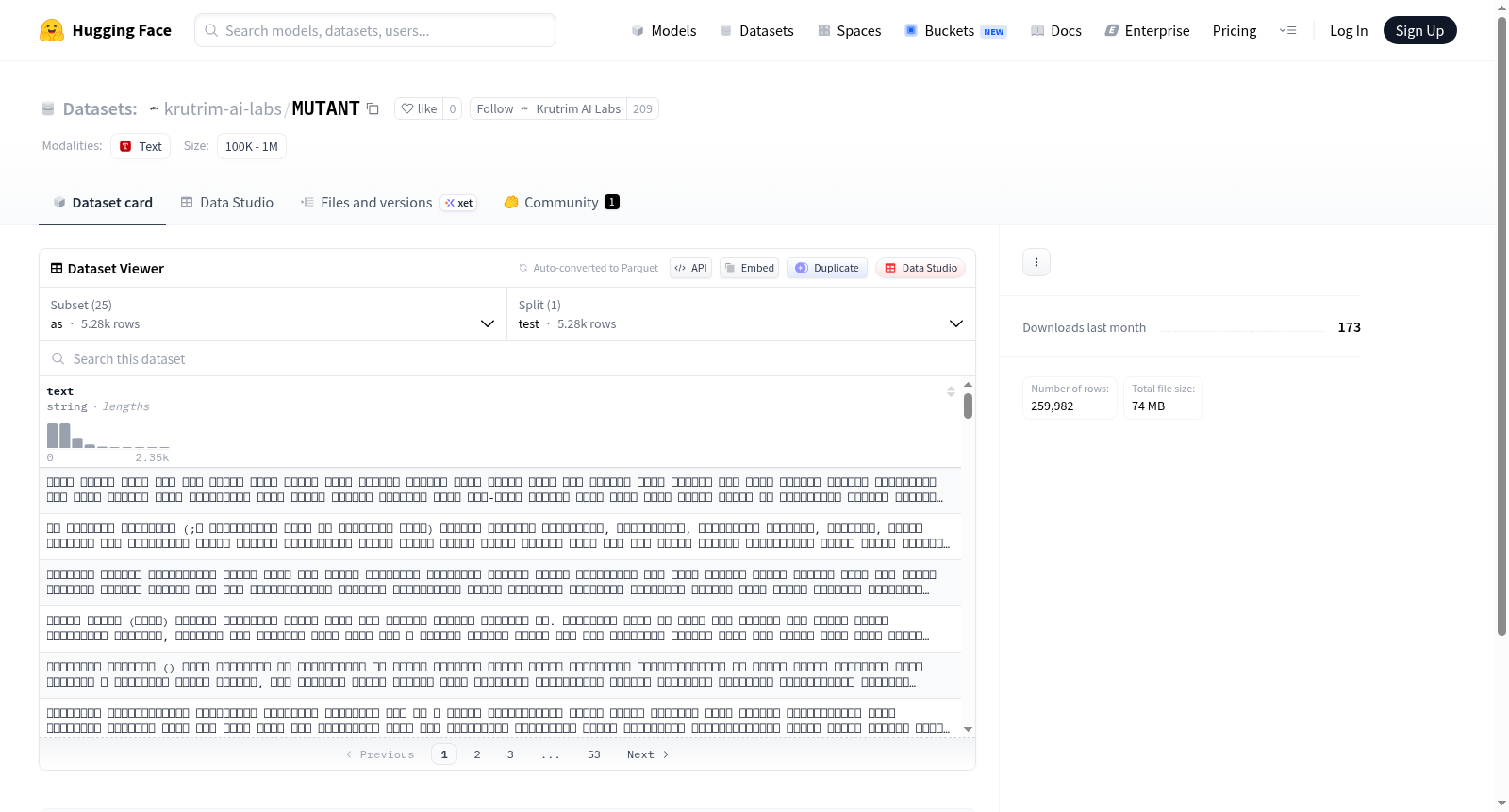Open the Community tab
Screen dimensions: 1509x812
click(561, 203)
